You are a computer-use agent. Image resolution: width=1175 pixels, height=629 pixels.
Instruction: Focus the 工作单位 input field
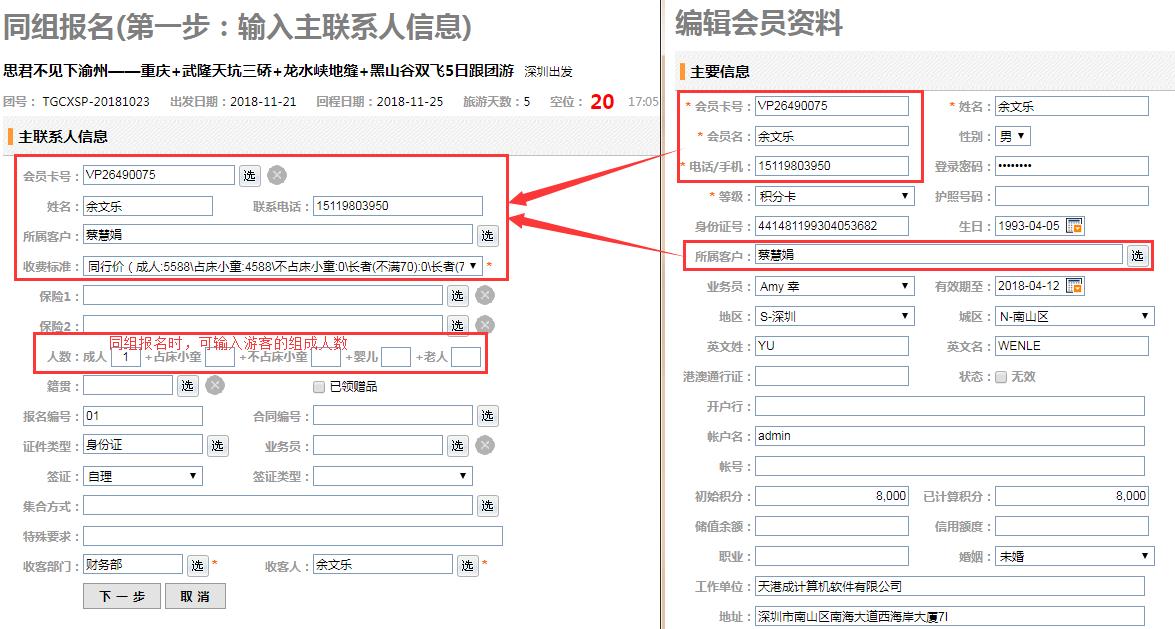pos(949,586)
